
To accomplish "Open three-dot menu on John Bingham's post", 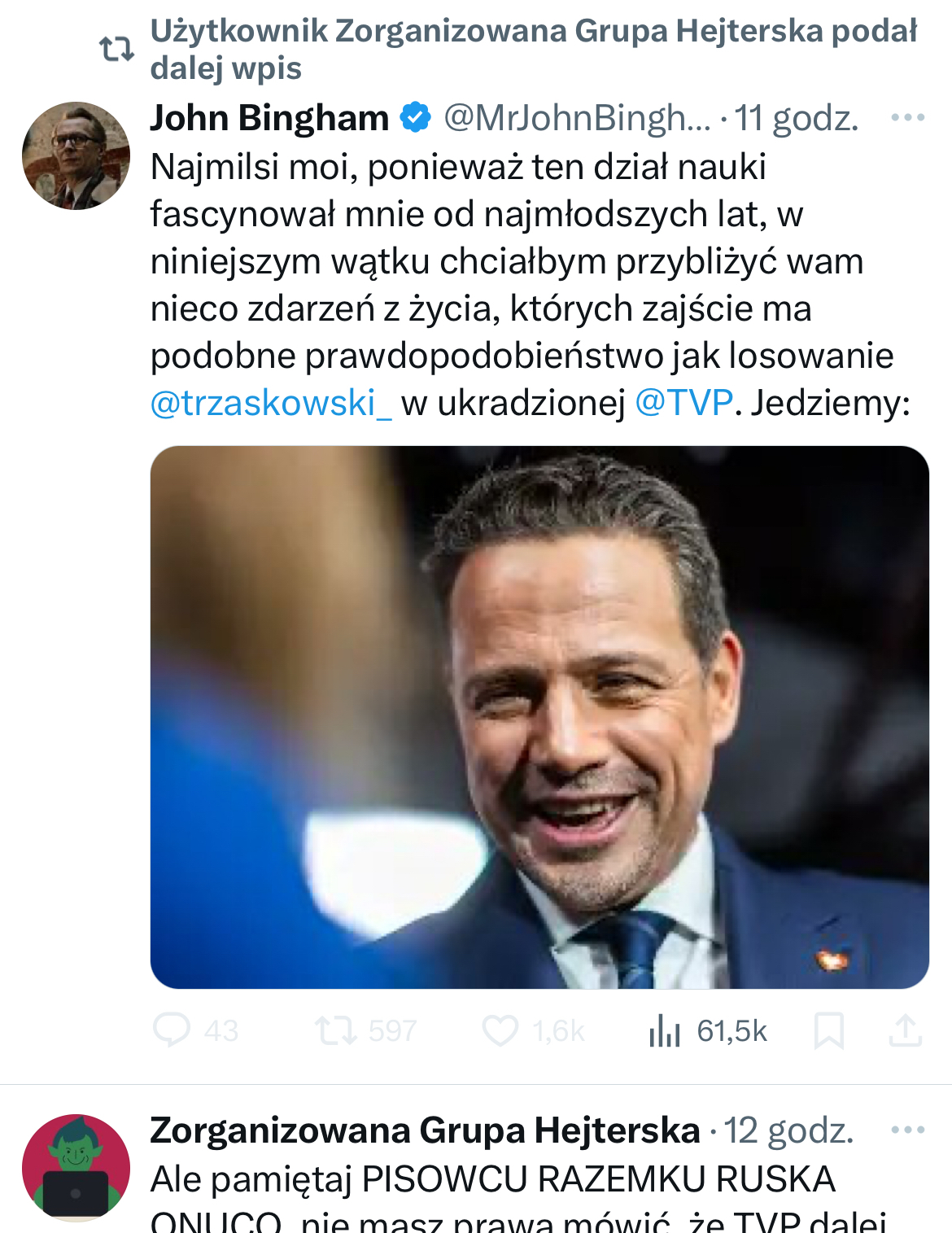I will pos(907,118).
